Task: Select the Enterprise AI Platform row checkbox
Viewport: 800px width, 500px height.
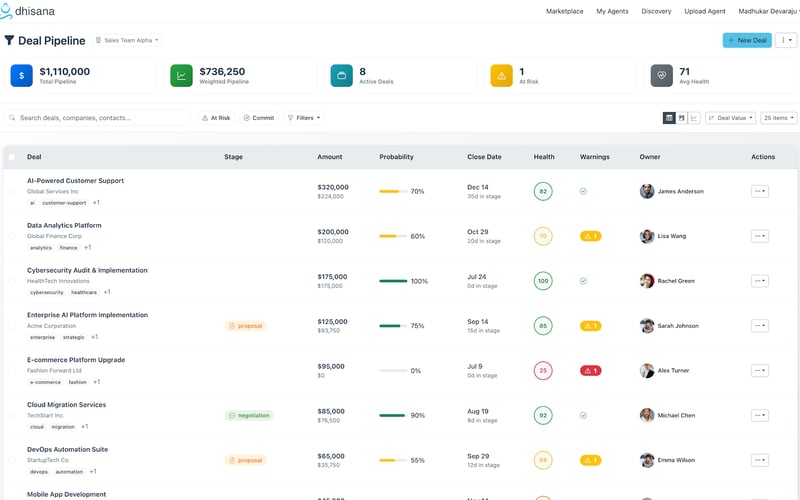Action: (x=12, y=326)
